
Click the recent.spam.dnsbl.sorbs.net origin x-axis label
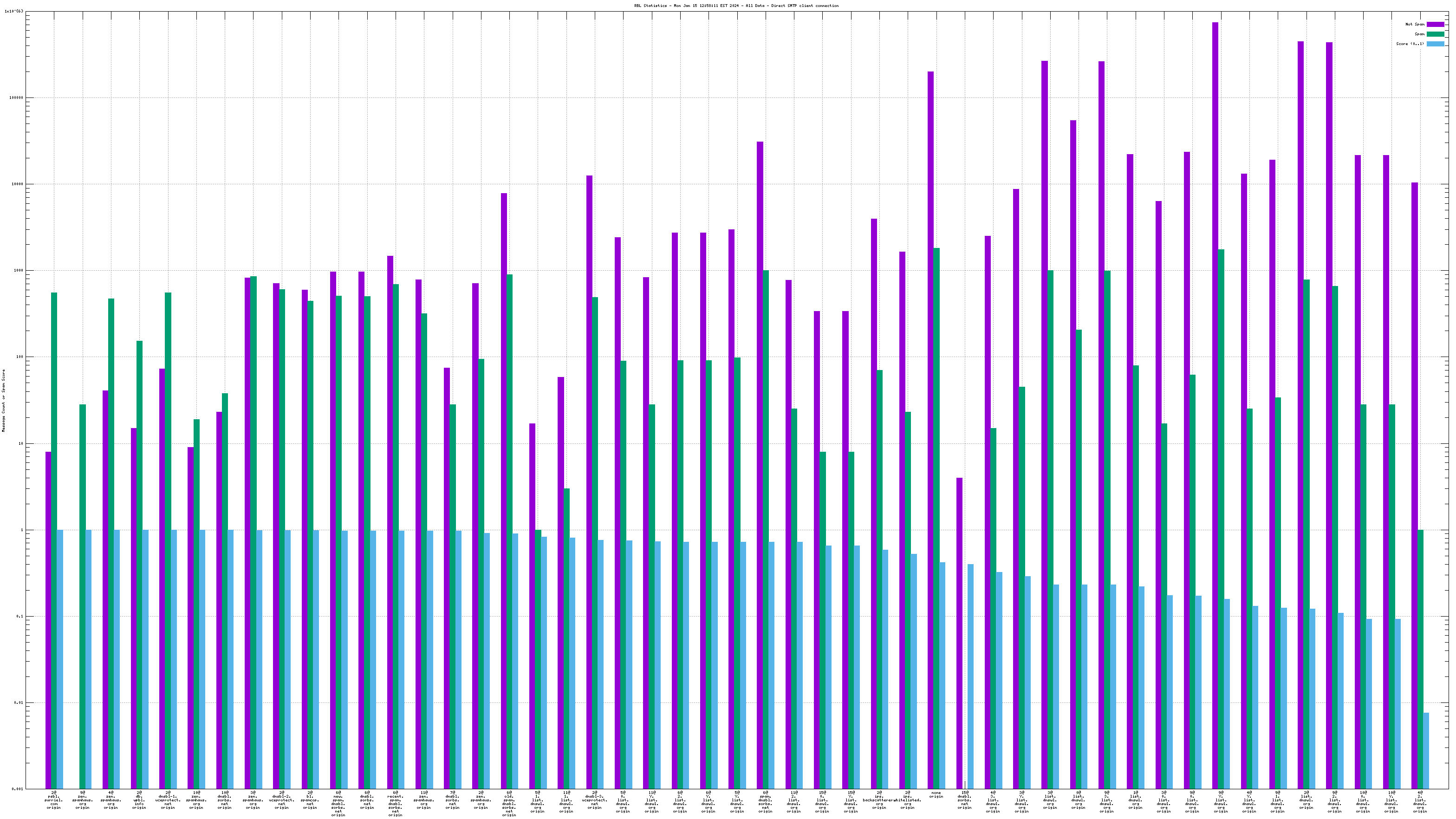pos(395,804)
